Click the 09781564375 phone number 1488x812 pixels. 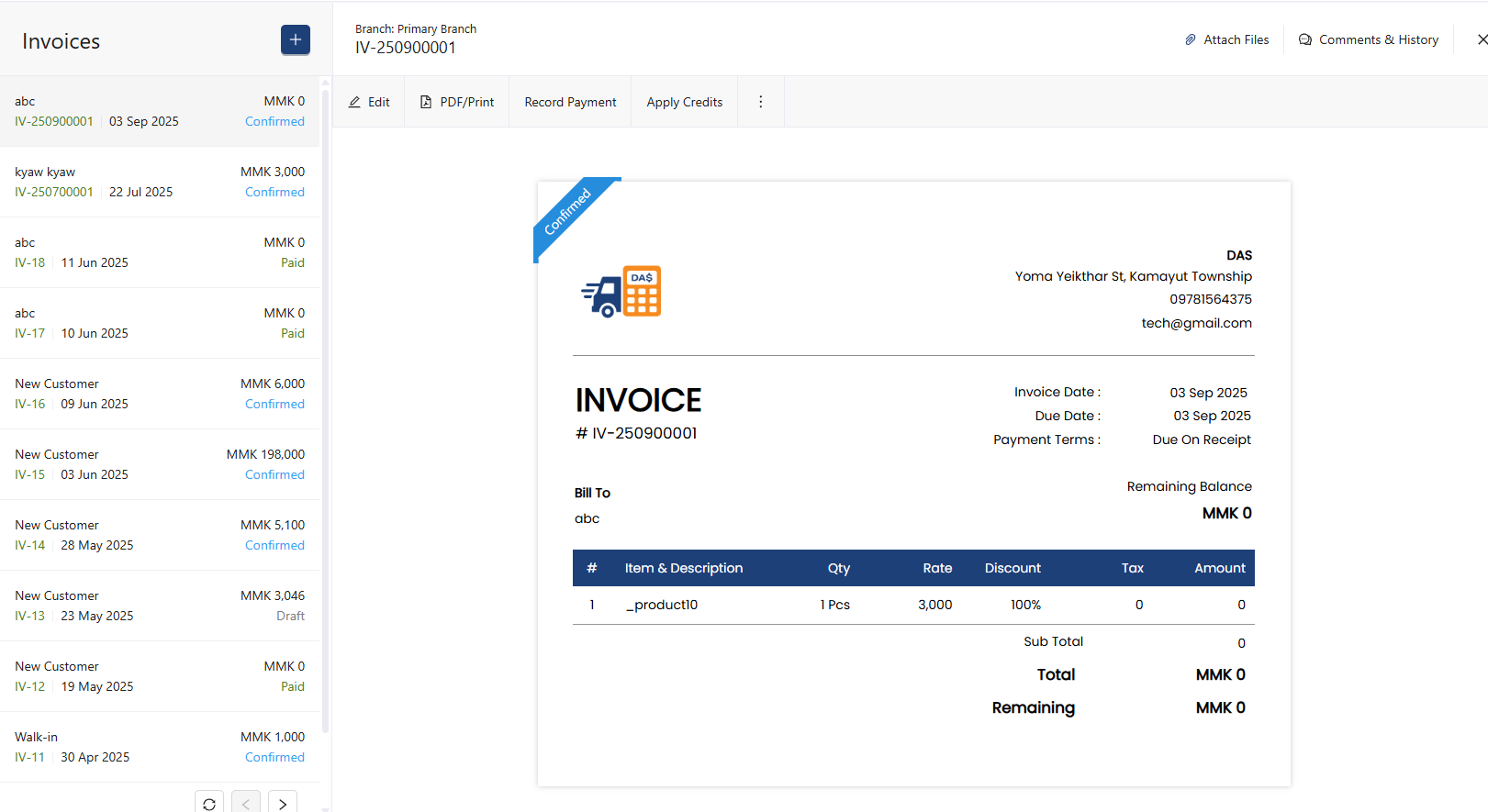(1211, 299)
